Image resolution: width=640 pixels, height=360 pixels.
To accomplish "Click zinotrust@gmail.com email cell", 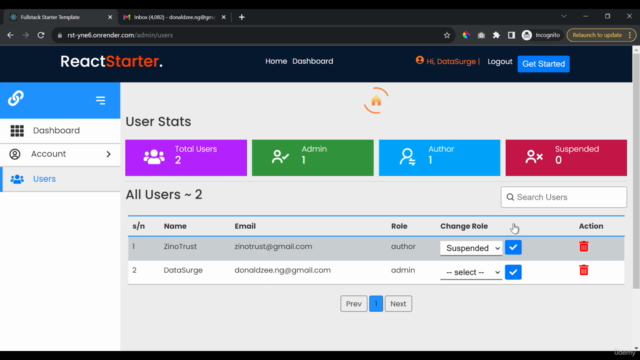I will 273,247.
